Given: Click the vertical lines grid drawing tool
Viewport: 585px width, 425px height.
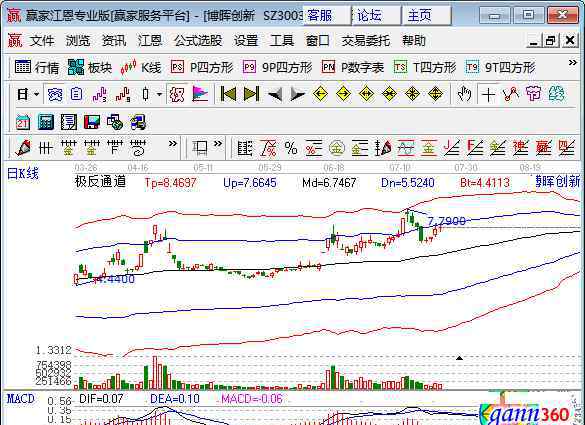Looking at the screenshot, I should point(46,149).
